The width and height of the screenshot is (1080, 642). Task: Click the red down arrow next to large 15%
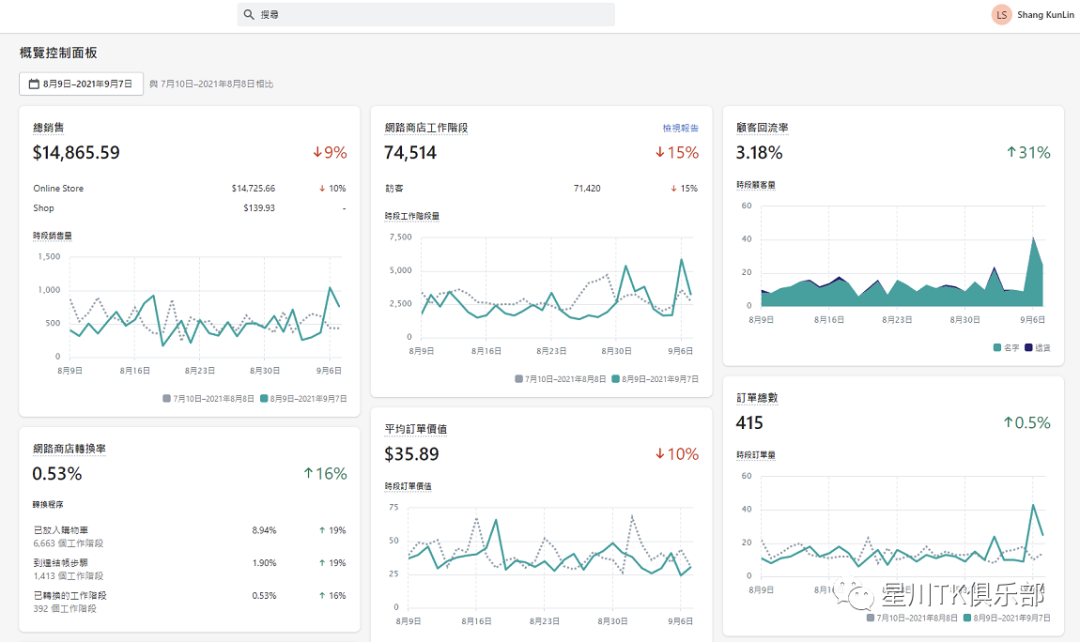[660, 152]
